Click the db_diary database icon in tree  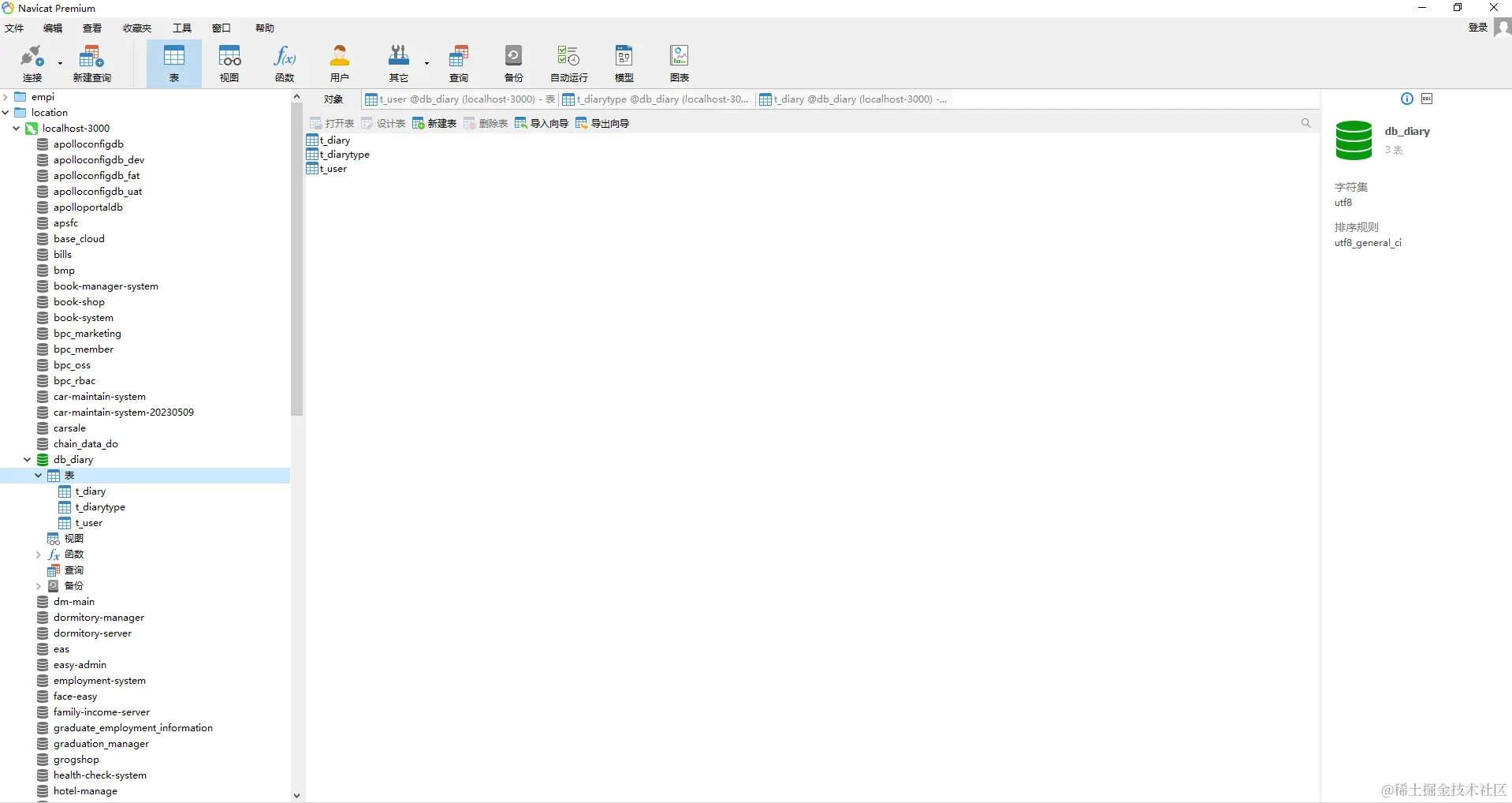[43, 460]
